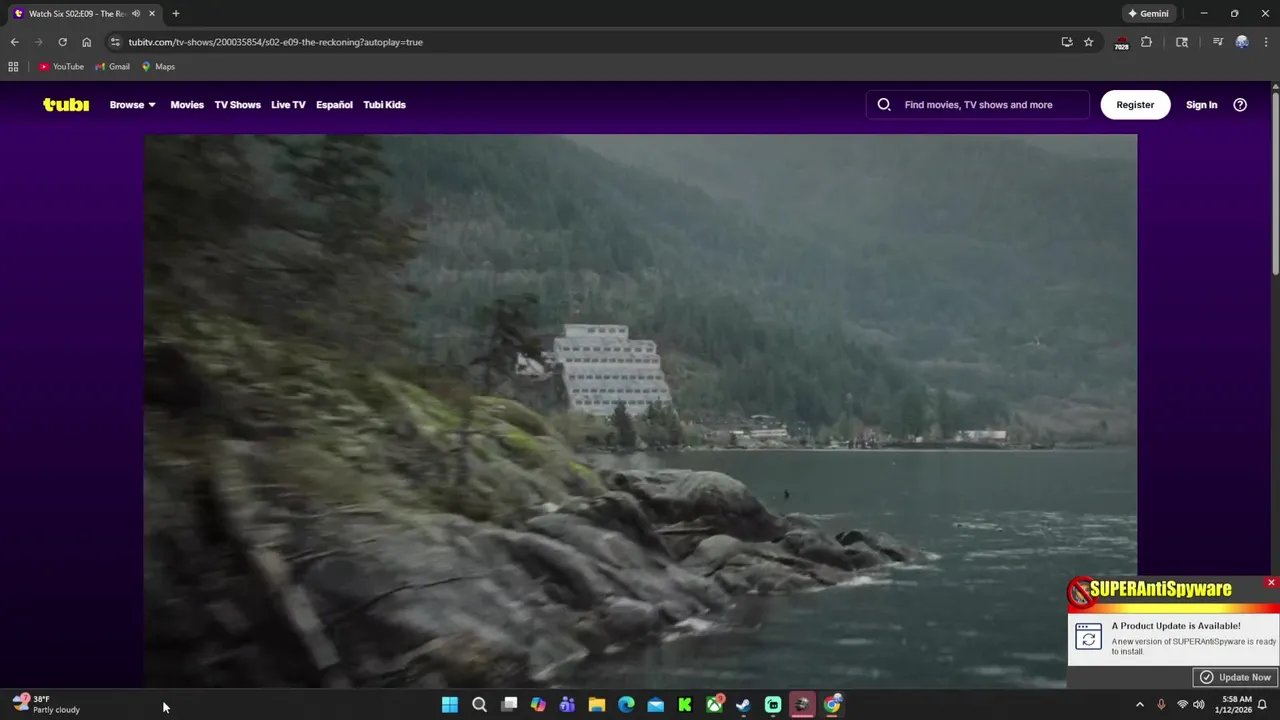Open volume control in system tray
The image size is (1280, 720).
[1199, 705]
